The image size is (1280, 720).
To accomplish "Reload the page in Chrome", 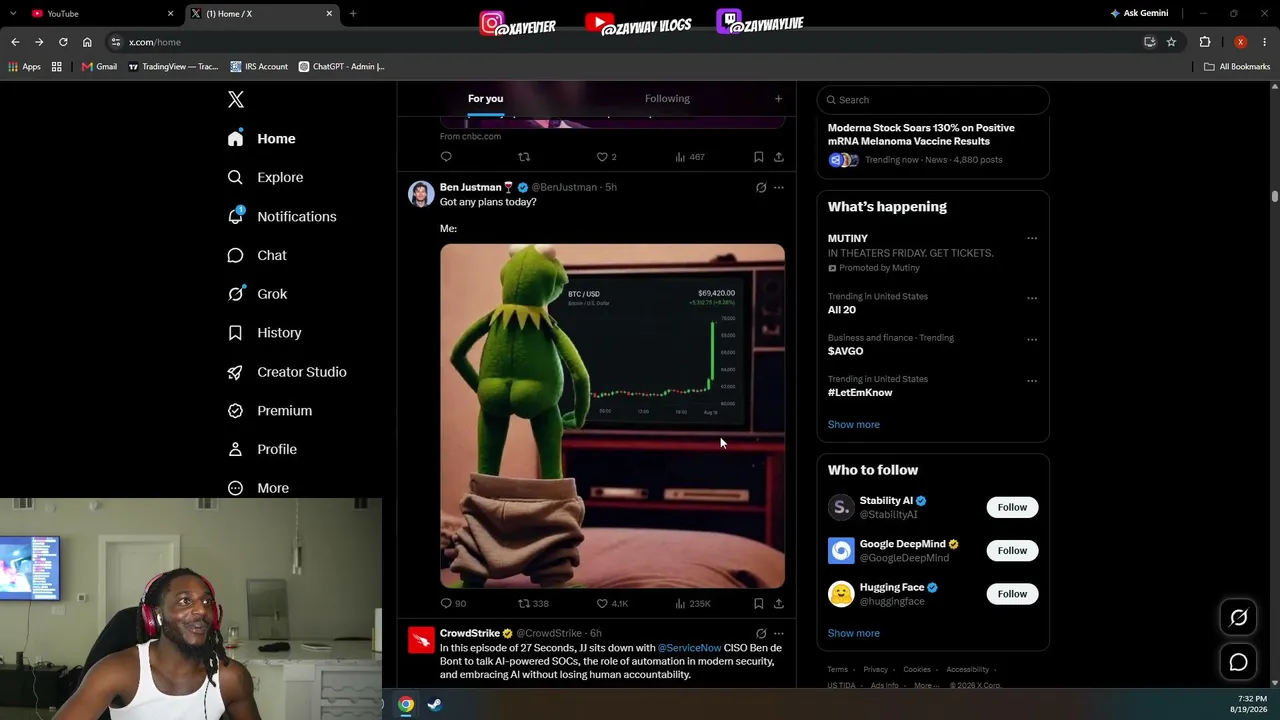I will pos(63,42).
